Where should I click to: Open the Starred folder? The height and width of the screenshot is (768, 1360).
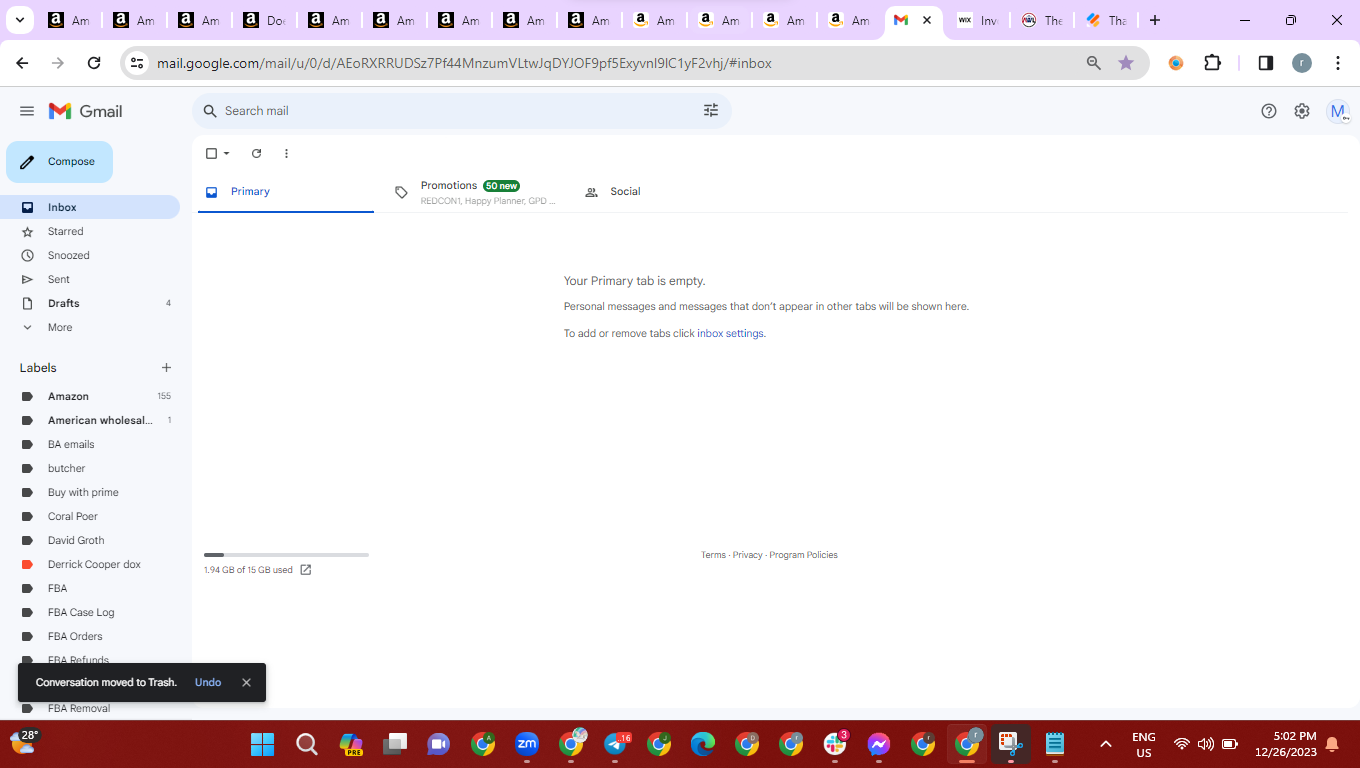point(90,231)
